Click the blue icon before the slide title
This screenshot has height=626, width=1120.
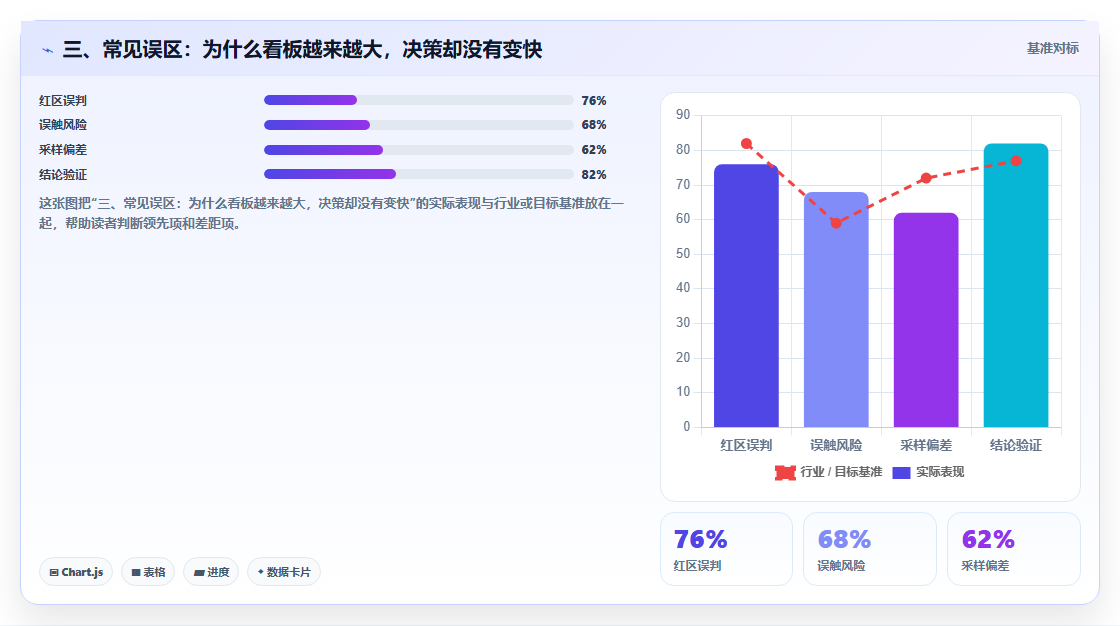pyautogui.click(x=47, y=50)
